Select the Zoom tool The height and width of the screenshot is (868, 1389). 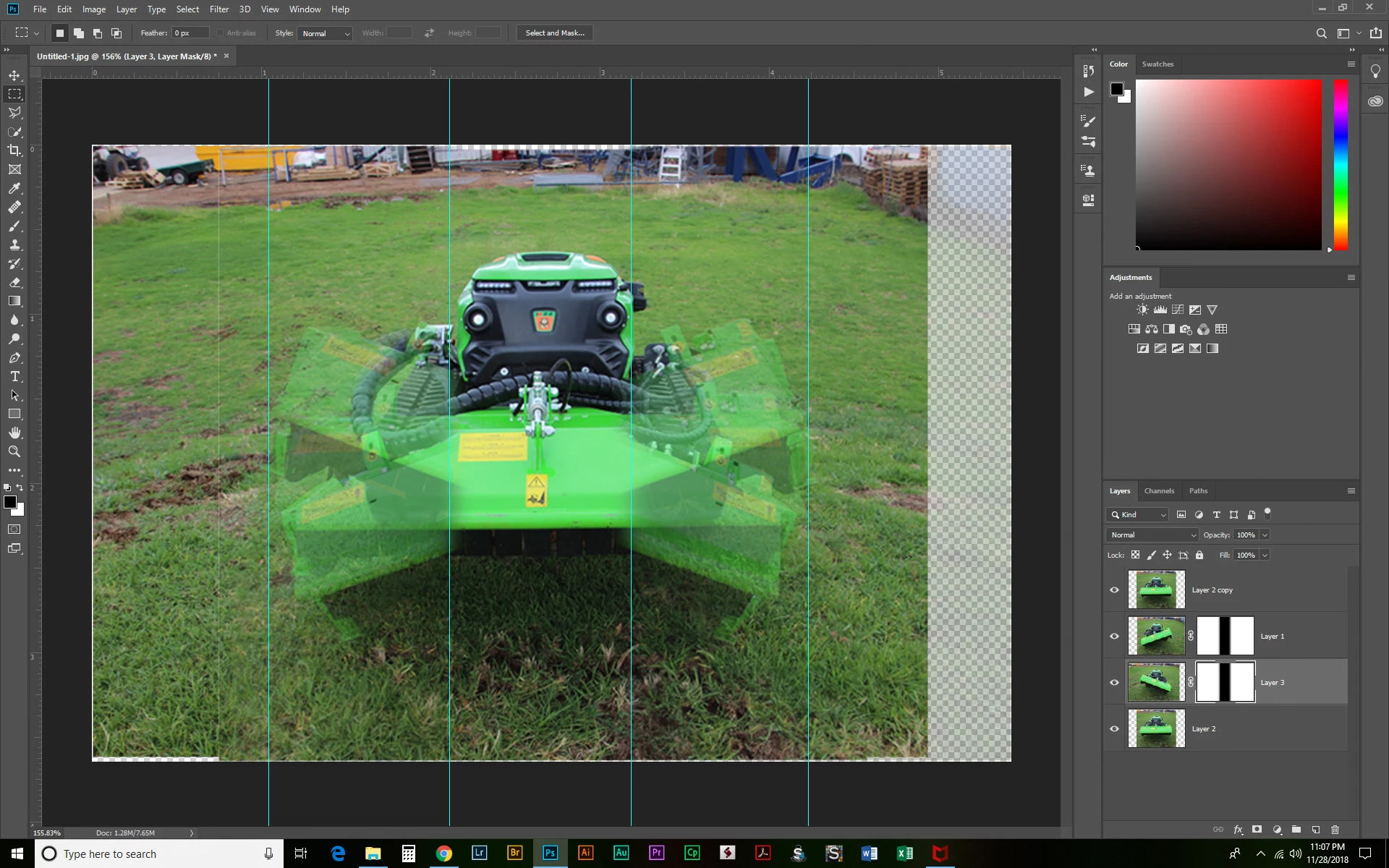14,451
